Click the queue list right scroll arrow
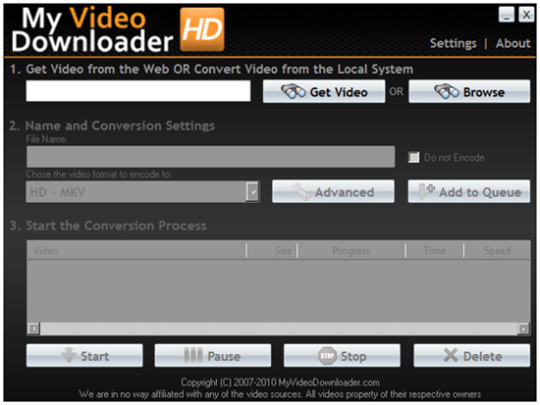Screen dimensions: 540x405 point(523,329)
